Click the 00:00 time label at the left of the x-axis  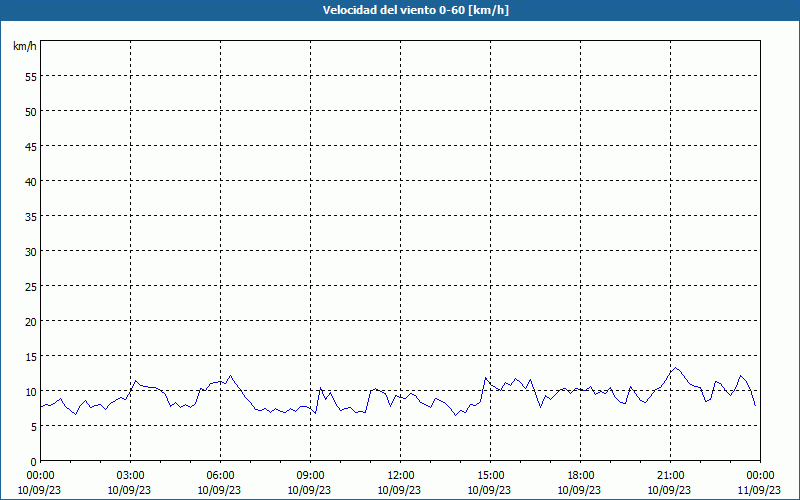pos(40,475)
